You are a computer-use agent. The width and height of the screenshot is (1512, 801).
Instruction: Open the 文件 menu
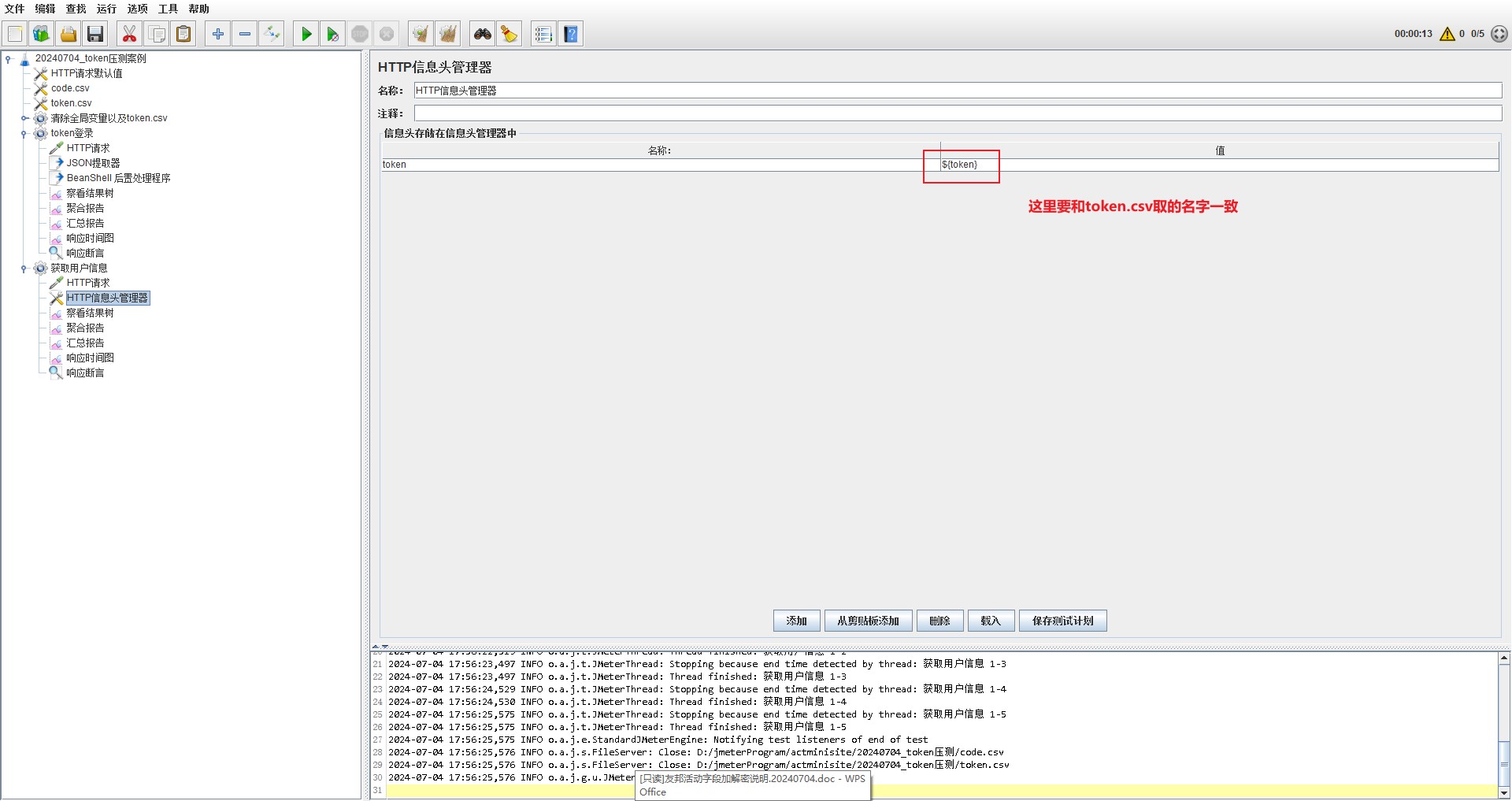click(14, 9)
